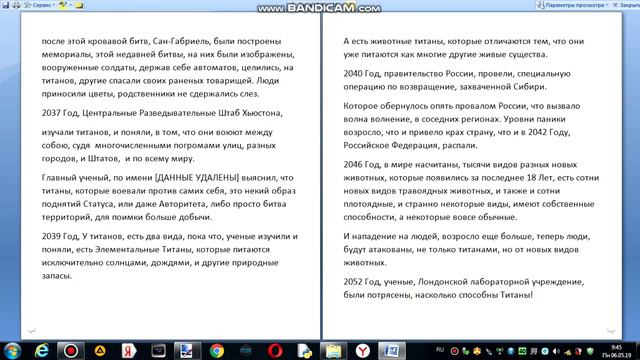Switch to the Word taskbar button
The width and height of the screenshot is (640, 360).
(x=391, y=351)
